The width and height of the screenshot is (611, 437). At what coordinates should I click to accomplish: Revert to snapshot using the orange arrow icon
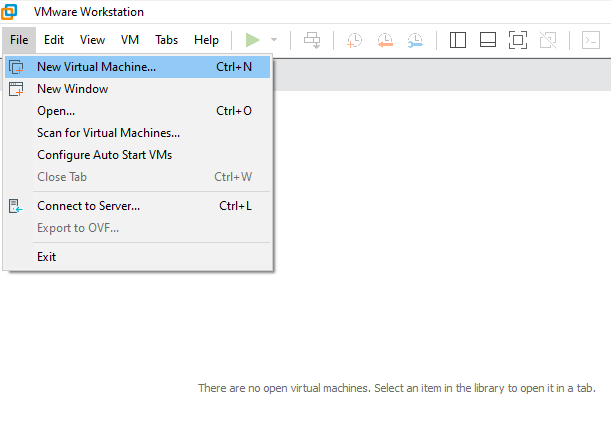385,40
